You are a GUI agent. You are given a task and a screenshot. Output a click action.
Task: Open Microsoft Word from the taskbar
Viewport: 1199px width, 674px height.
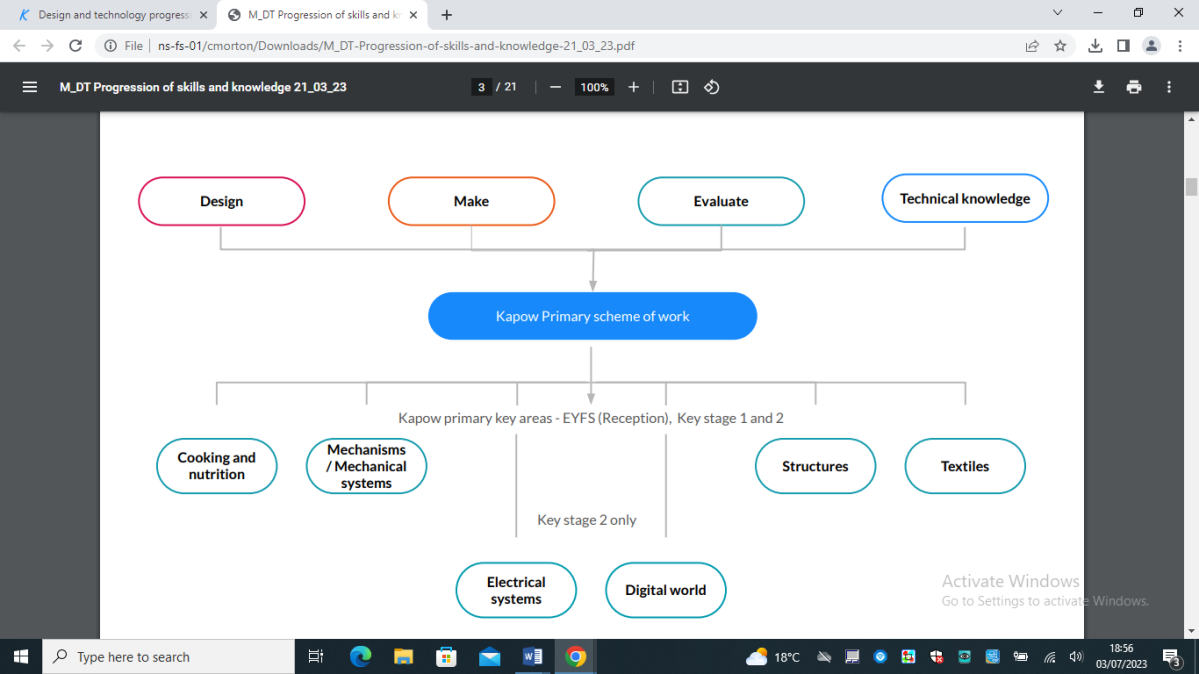532,657
